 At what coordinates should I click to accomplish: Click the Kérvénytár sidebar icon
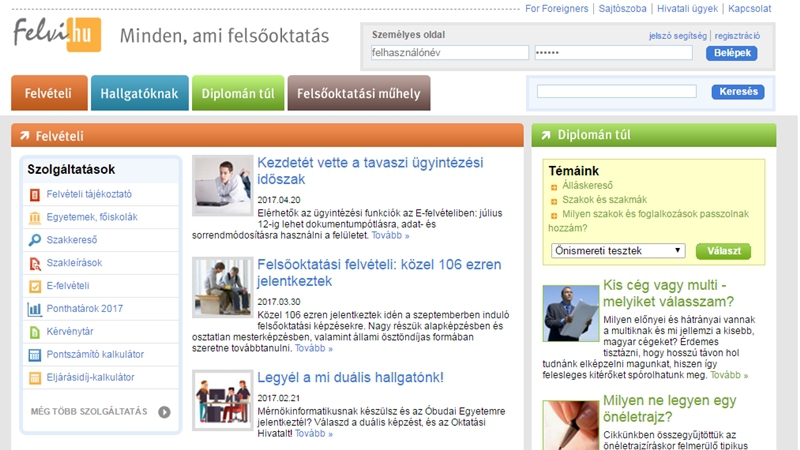click(x=35, y=332)
